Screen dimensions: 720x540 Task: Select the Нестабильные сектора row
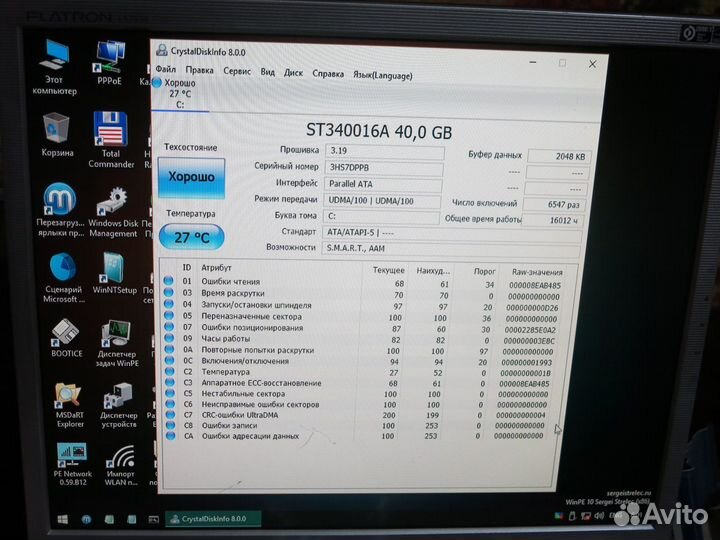(358, 394)
